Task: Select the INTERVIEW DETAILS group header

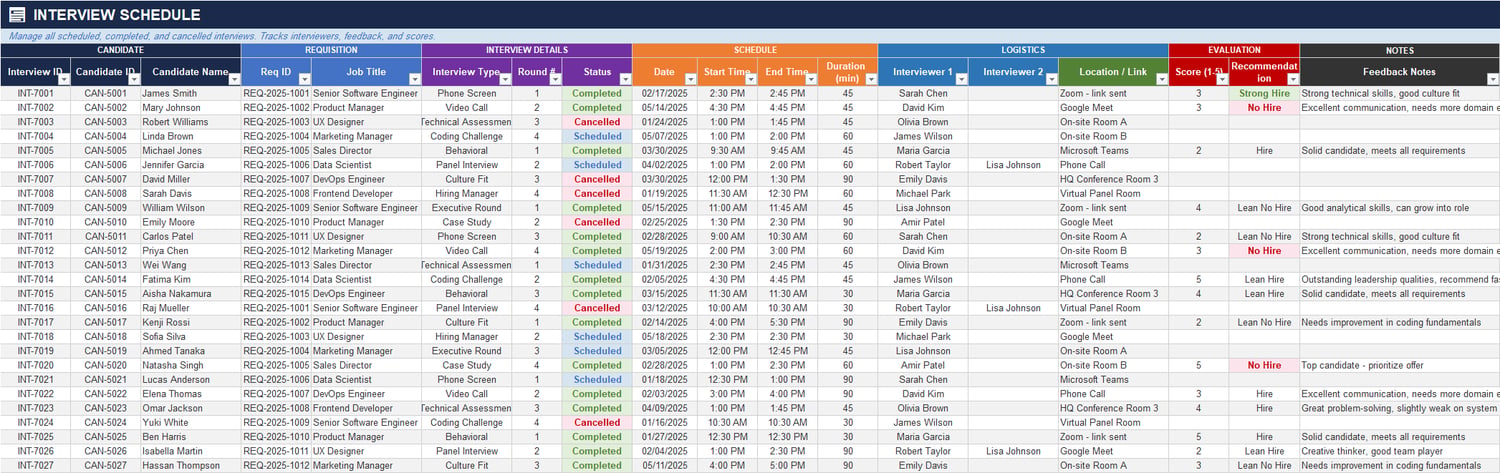Action: tap(526, 50)
